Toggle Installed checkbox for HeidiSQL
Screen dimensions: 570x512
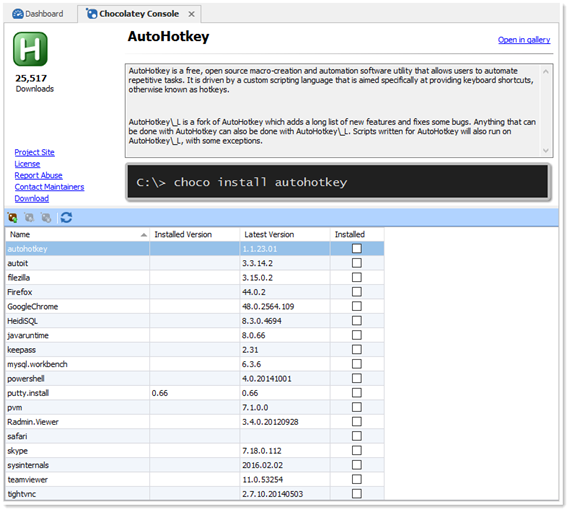[357, 321]
